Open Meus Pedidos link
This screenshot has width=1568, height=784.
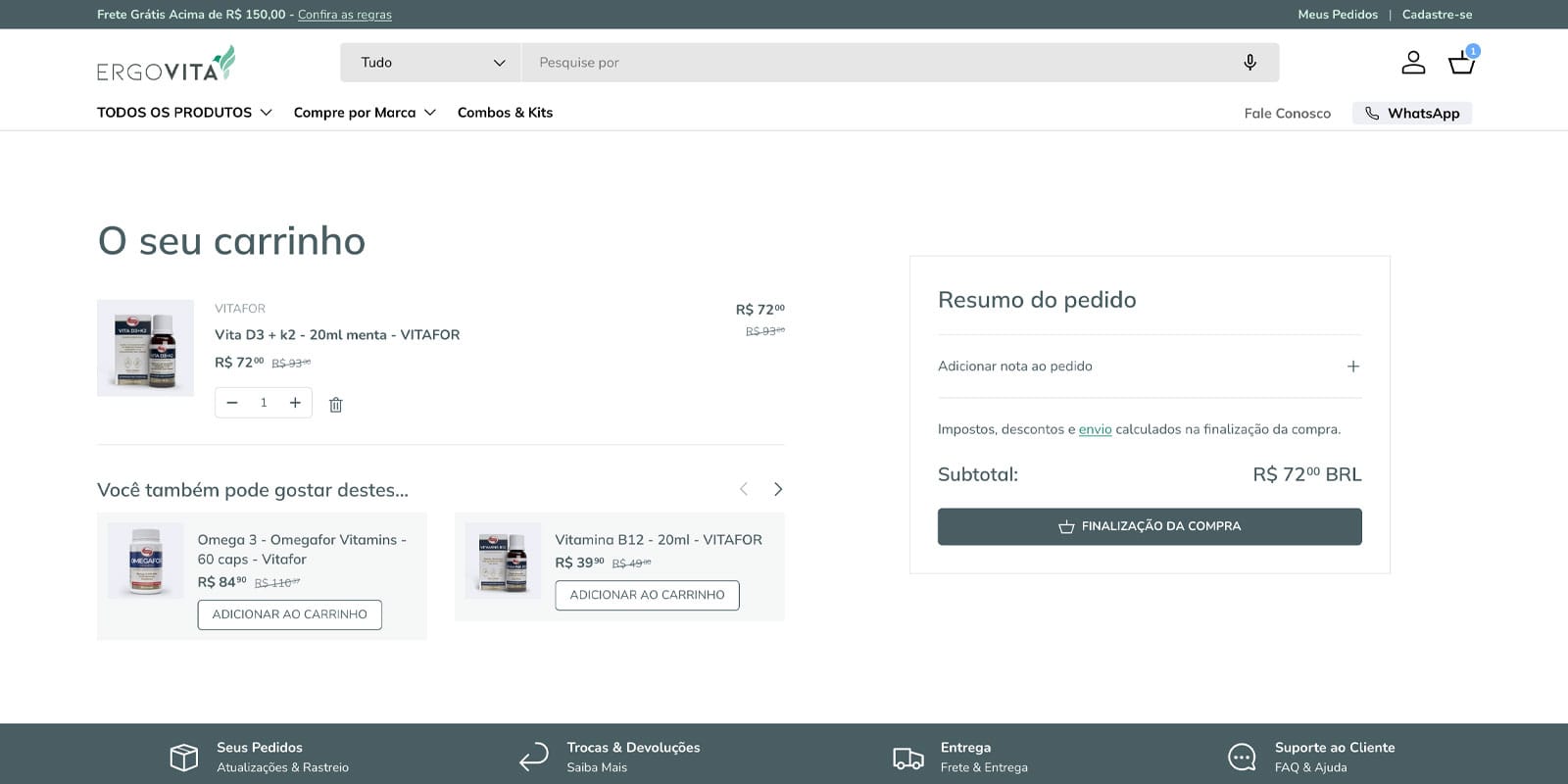1338,15
